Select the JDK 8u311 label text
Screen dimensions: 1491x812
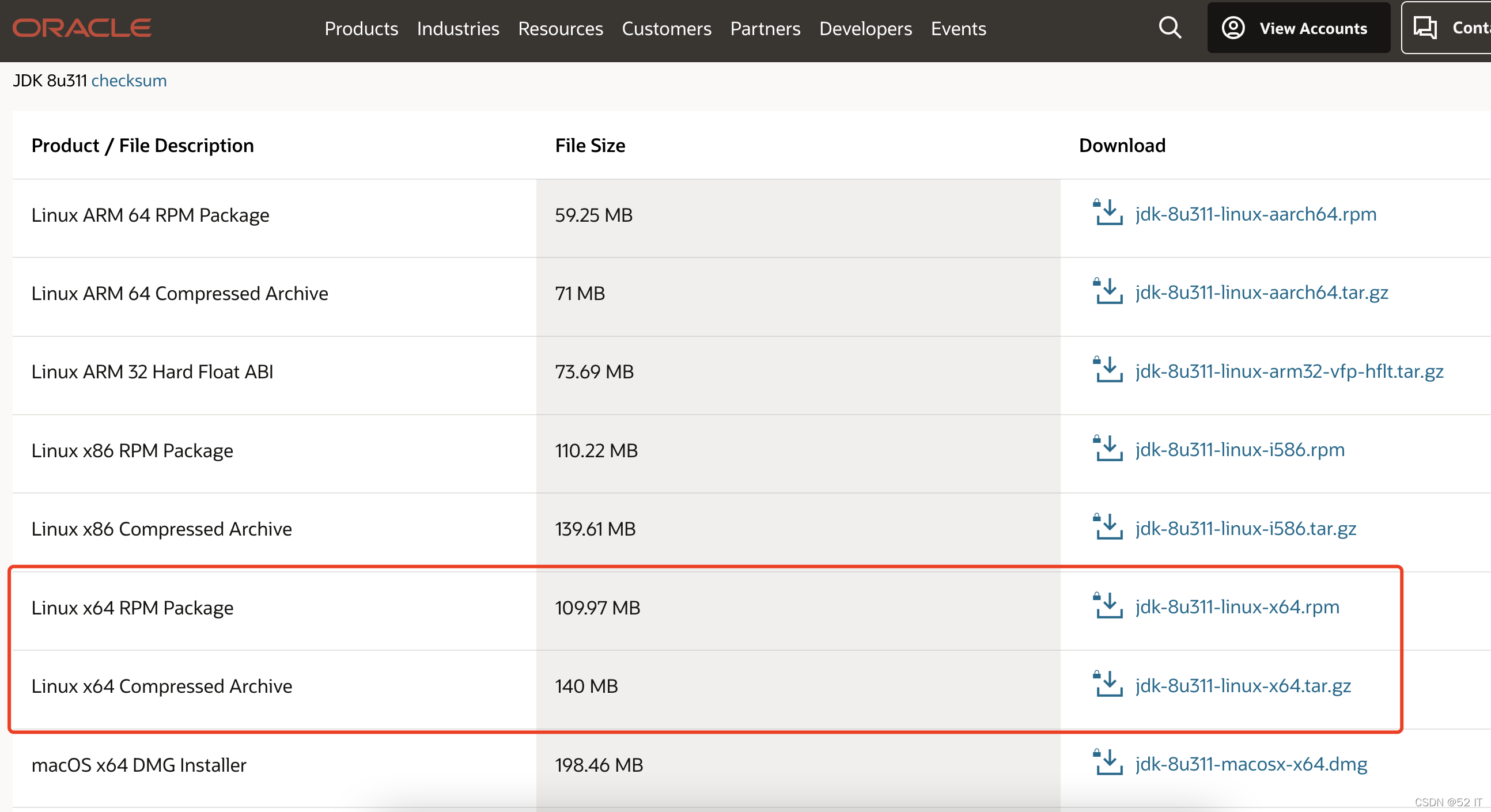click(50, 81)
